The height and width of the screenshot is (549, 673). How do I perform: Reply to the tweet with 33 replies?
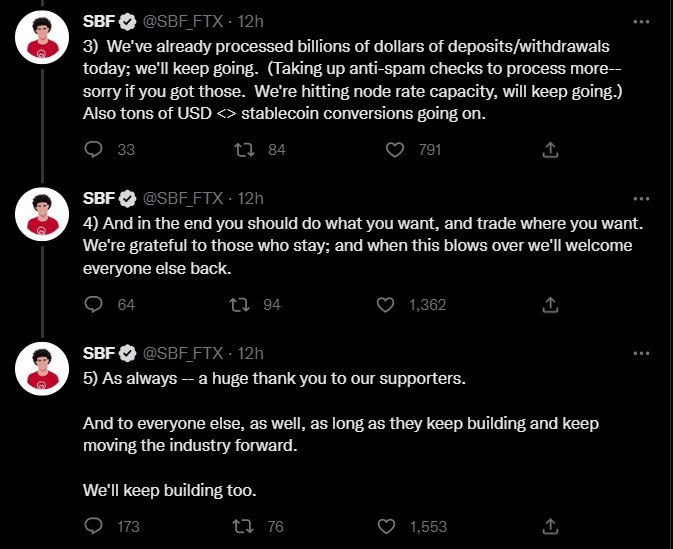93,150
